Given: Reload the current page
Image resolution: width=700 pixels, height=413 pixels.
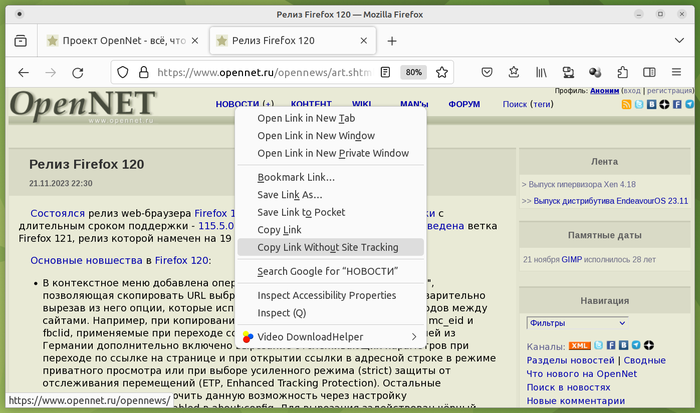Looking at the screenshot, I should [x=78, y=72].
